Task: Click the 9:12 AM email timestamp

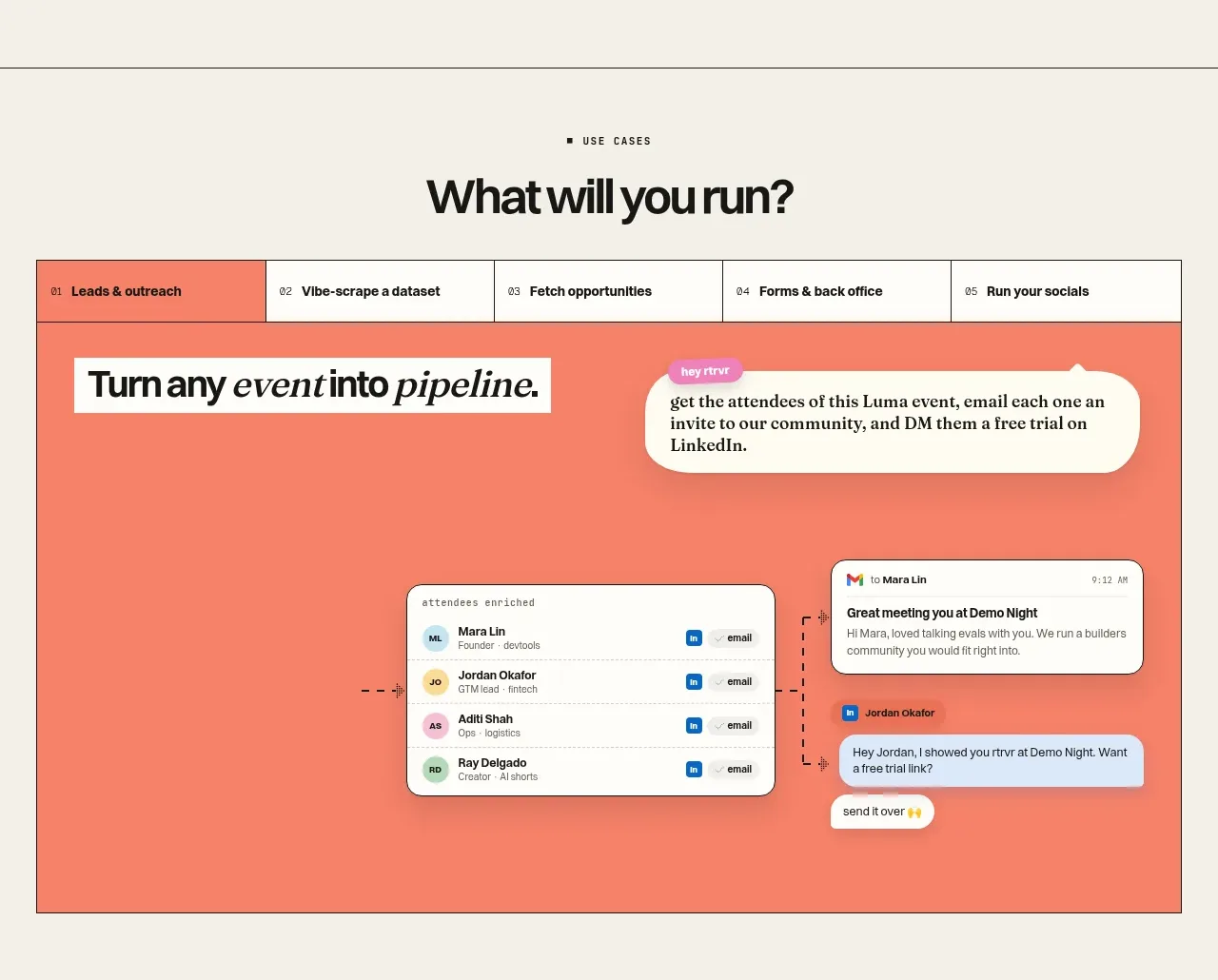Action: tap(1110, 579)
